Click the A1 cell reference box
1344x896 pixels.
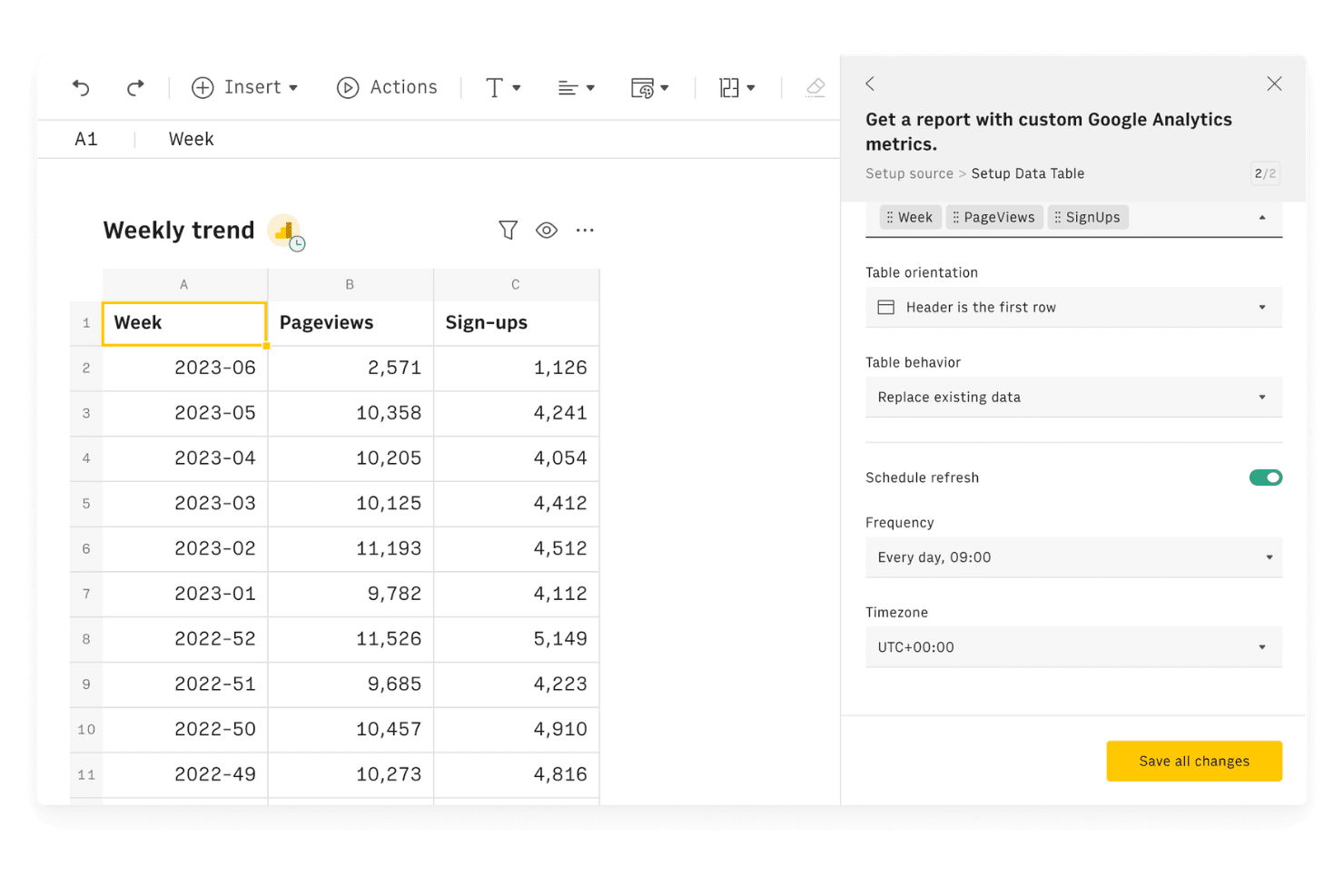(86, 139)
